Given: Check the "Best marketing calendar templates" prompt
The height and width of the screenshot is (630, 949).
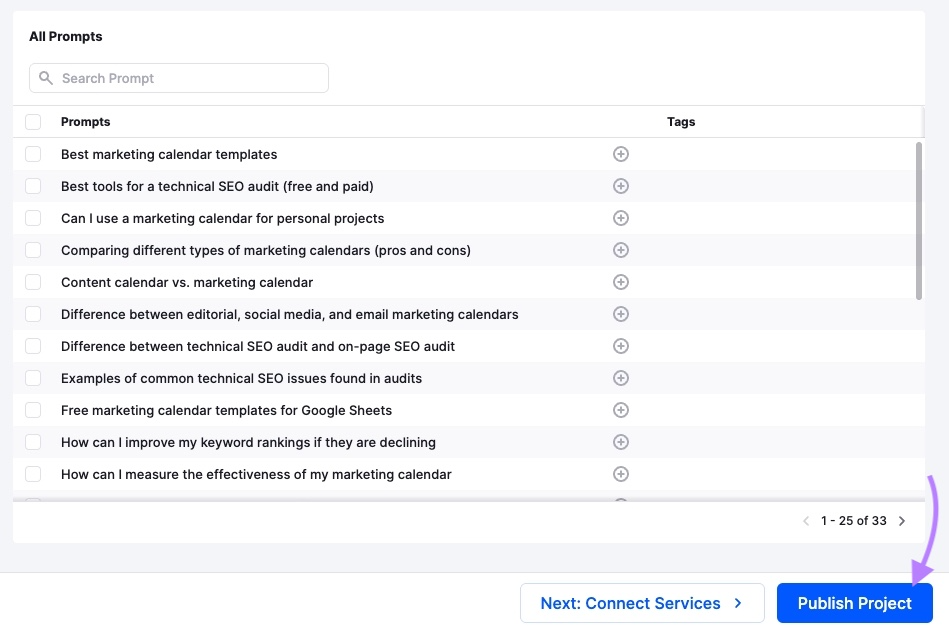Looking at the screenshot, I should pos(33,154).
